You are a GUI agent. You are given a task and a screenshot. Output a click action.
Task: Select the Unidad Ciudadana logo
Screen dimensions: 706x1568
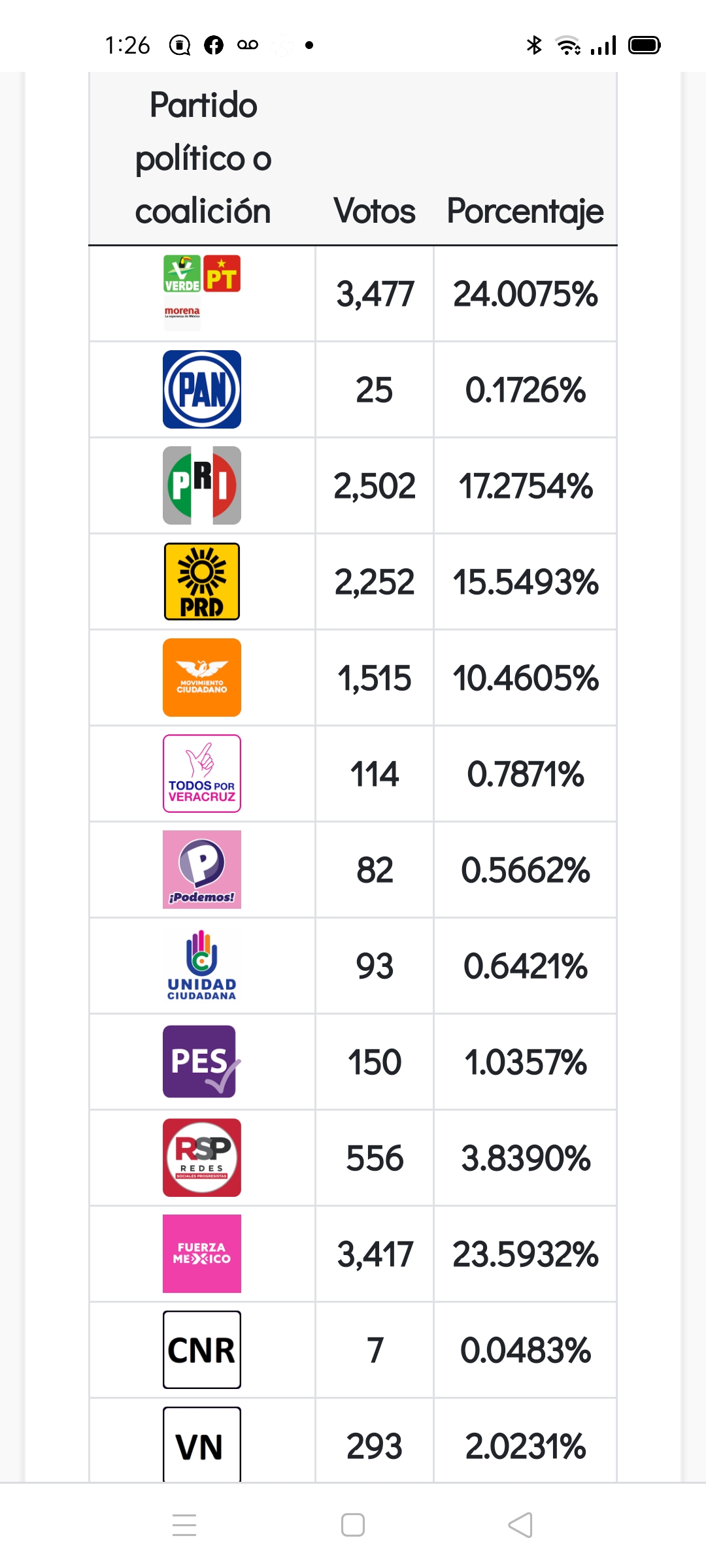point(202,966)
